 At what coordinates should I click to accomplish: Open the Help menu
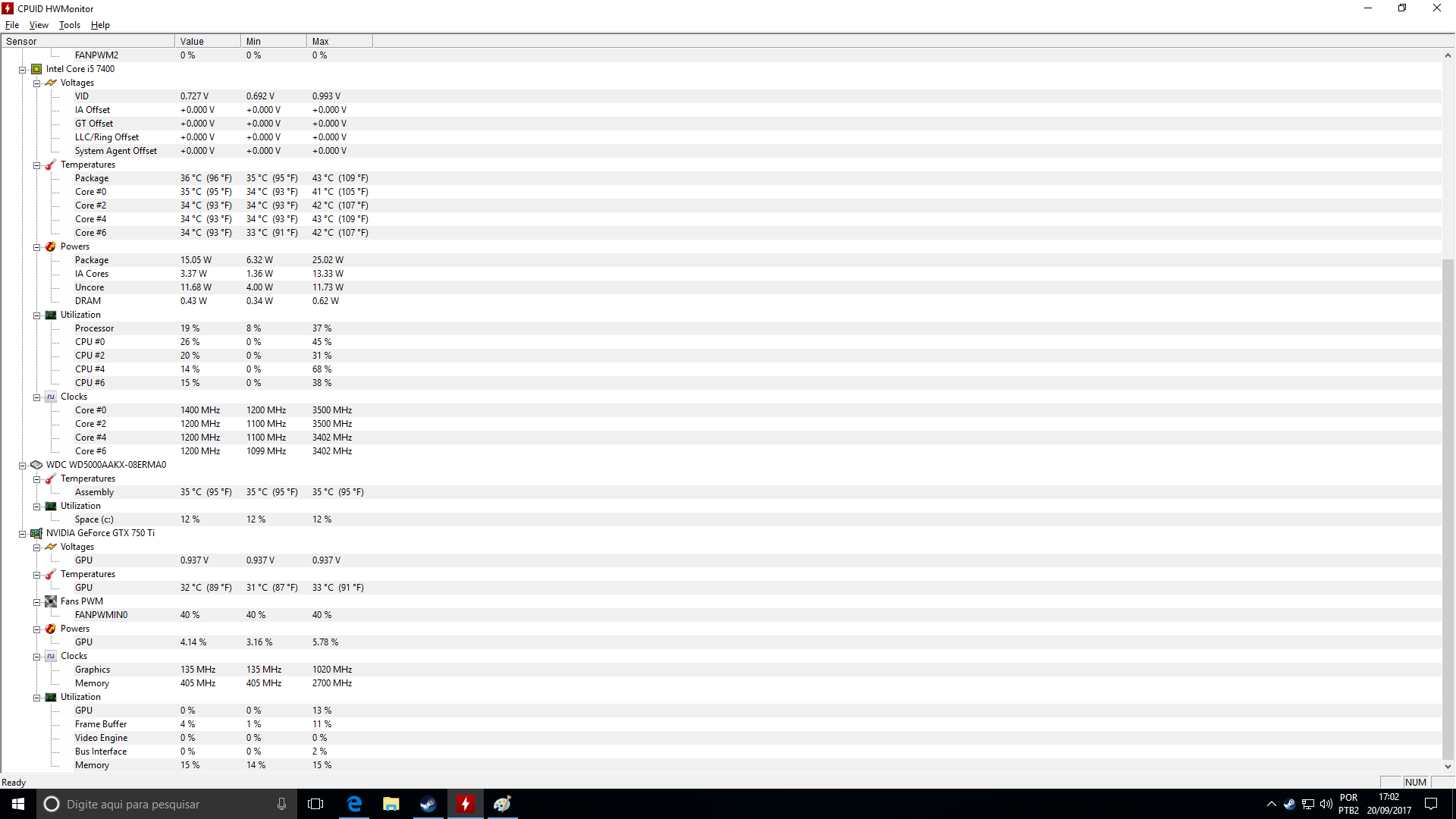click(100, 25)
